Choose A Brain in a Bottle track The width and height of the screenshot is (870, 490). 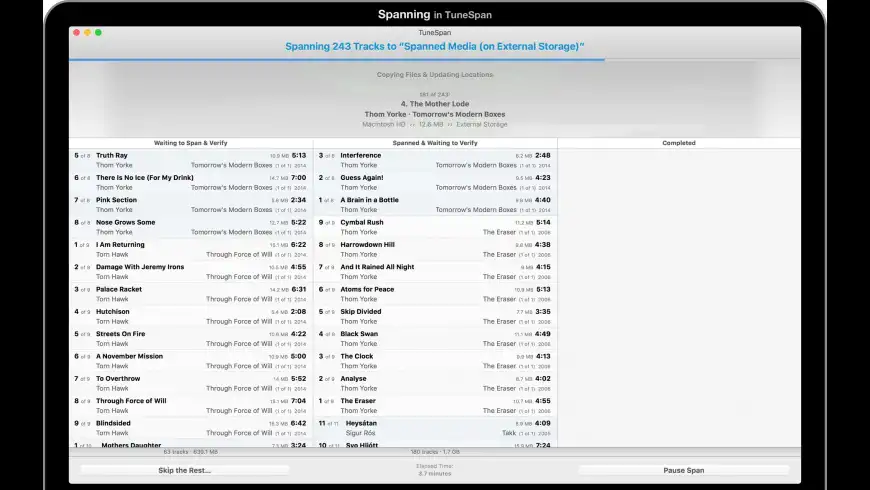point(435,204)
